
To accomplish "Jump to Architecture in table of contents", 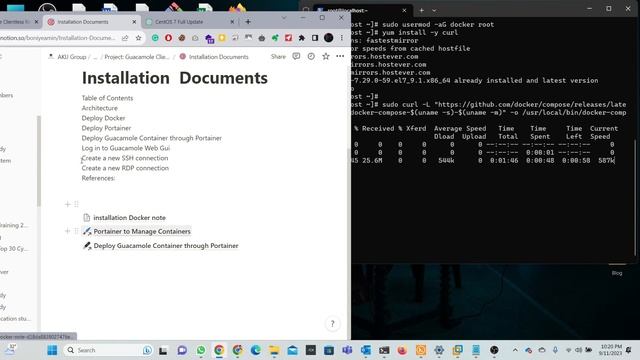I will tap(100, 108).
